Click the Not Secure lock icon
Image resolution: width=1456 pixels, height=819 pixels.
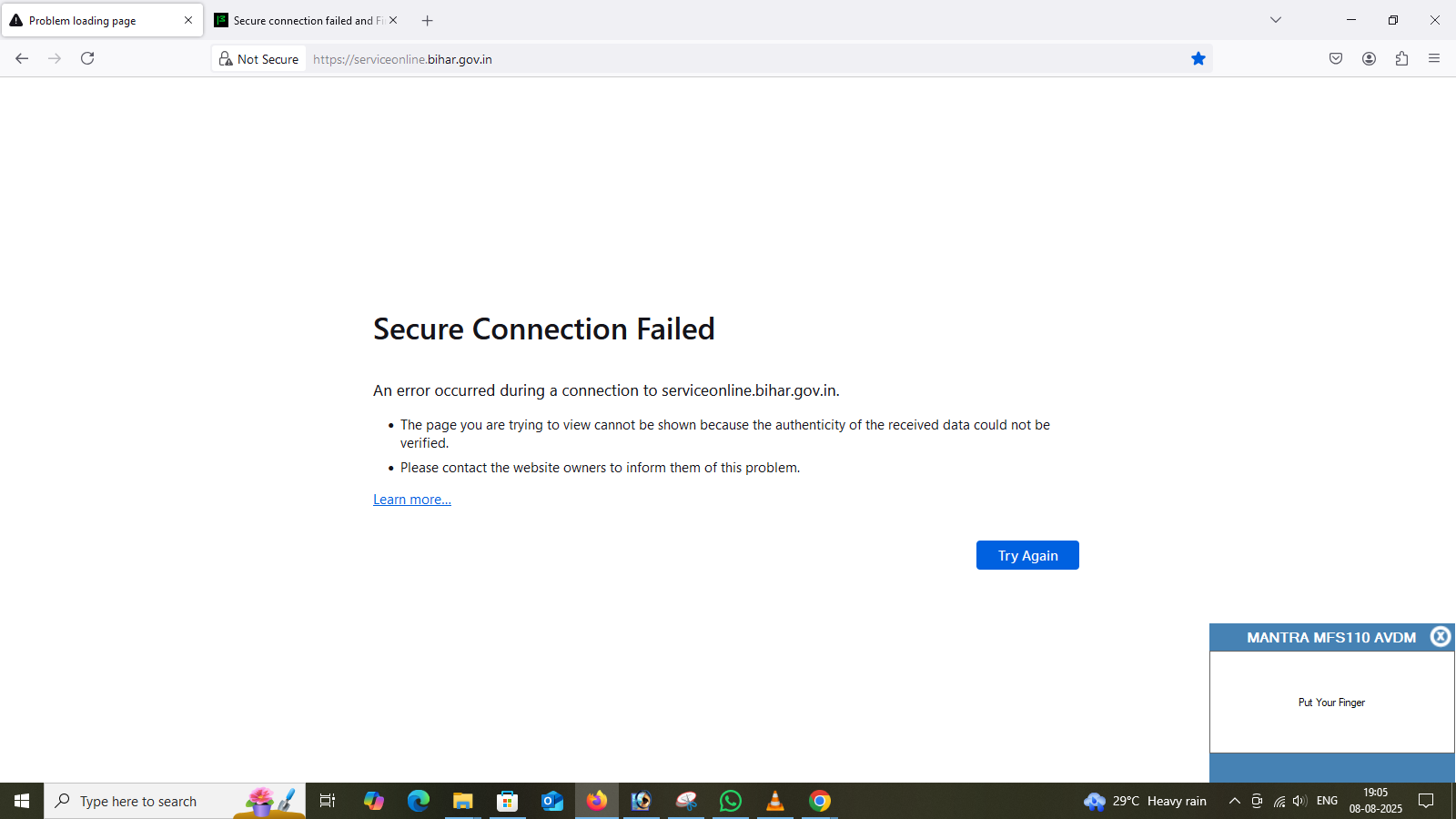(226, 59)
